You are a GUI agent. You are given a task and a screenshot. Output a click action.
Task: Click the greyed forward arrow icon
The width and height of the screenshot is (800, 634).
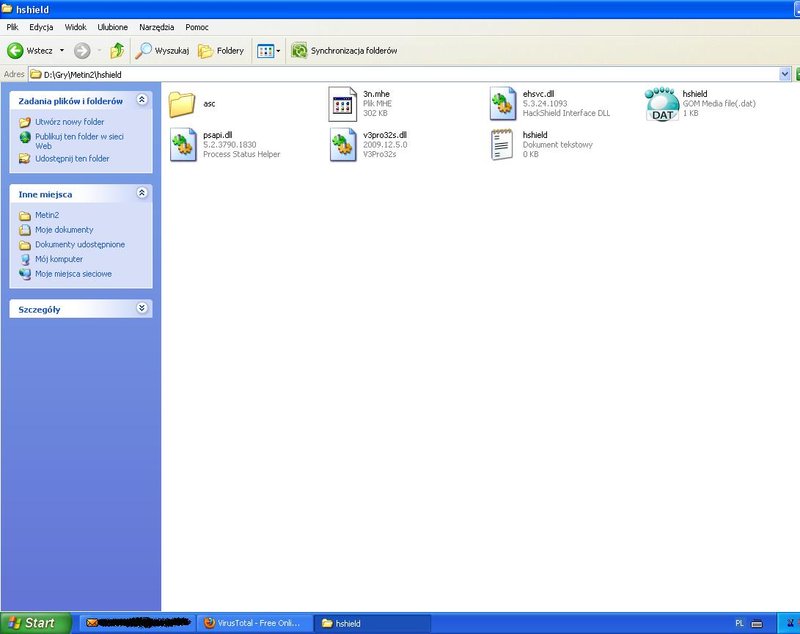coord(82,50)
